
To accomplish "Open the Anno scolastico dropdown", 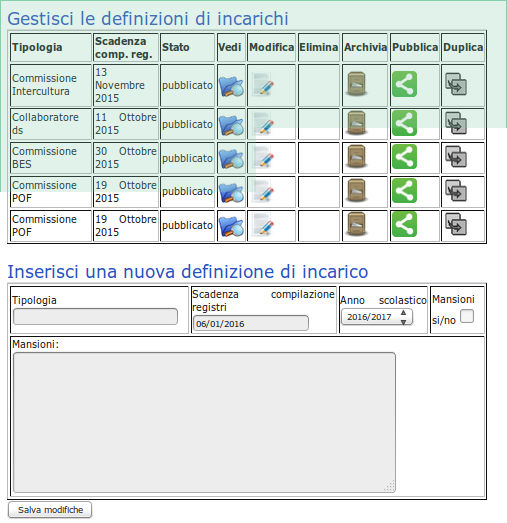I will [x=377, y=317].
